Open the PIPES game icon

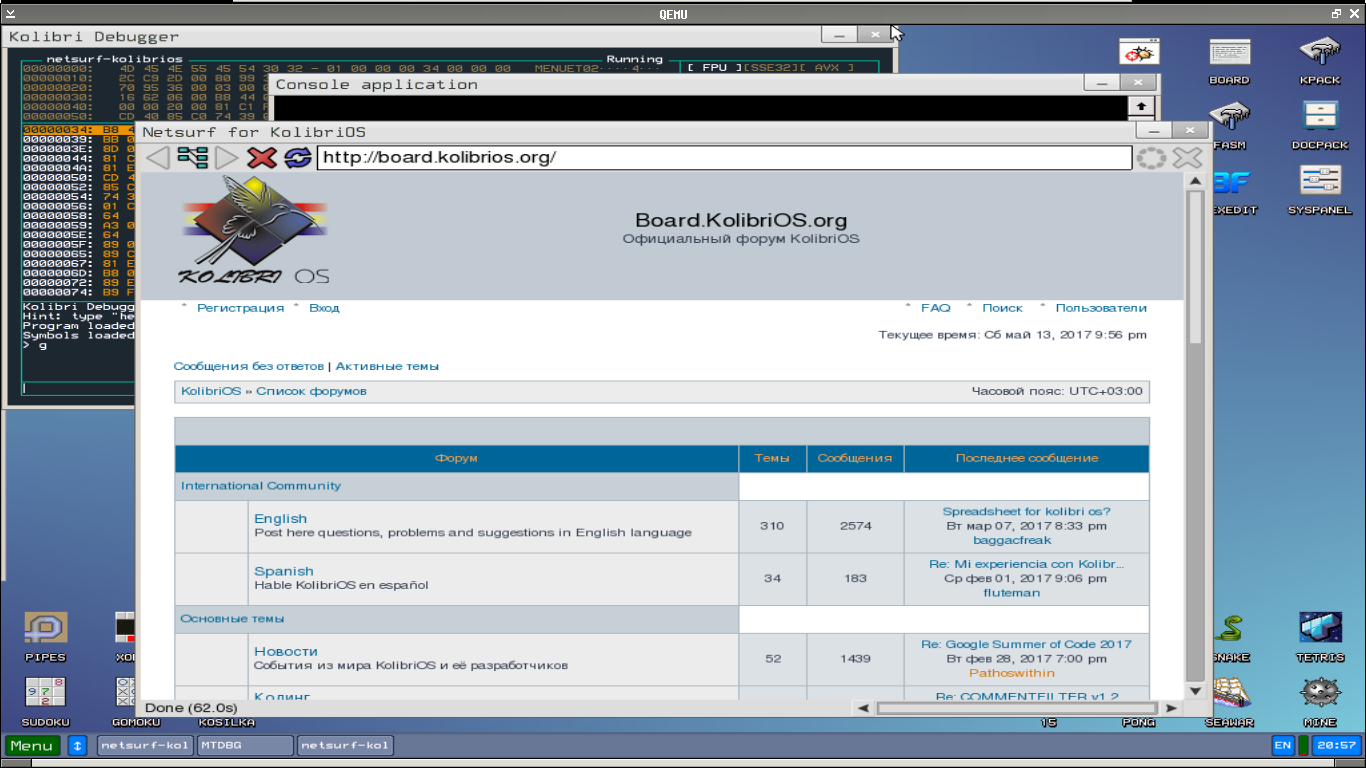(x=45, y=632)
